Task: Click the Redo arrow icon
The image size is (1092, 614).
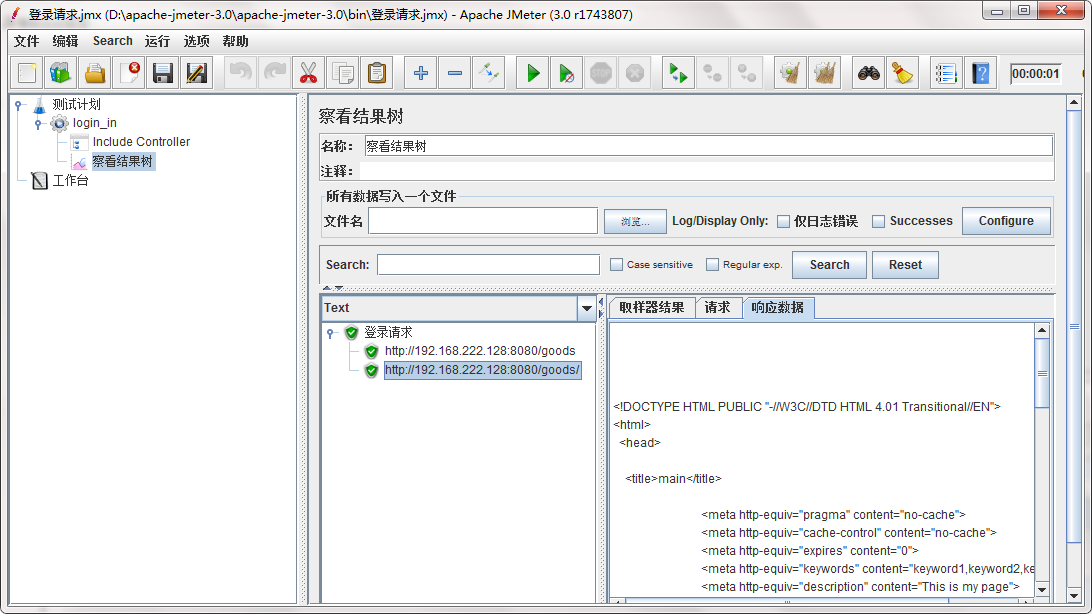Action: 275,72
